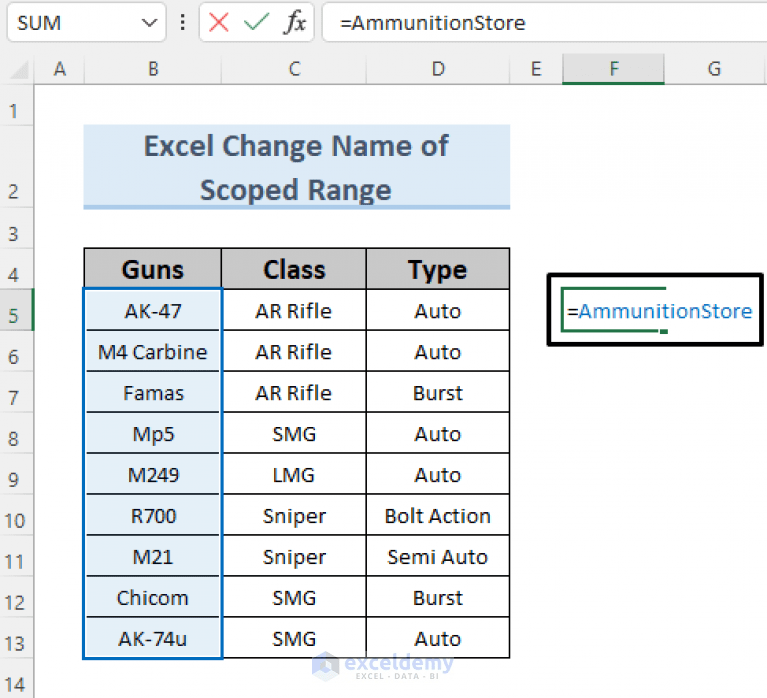The height and width of the screenshot is (698, 767).
Task: Open the Name Box dropdown arrow
Action: point(149,23)
